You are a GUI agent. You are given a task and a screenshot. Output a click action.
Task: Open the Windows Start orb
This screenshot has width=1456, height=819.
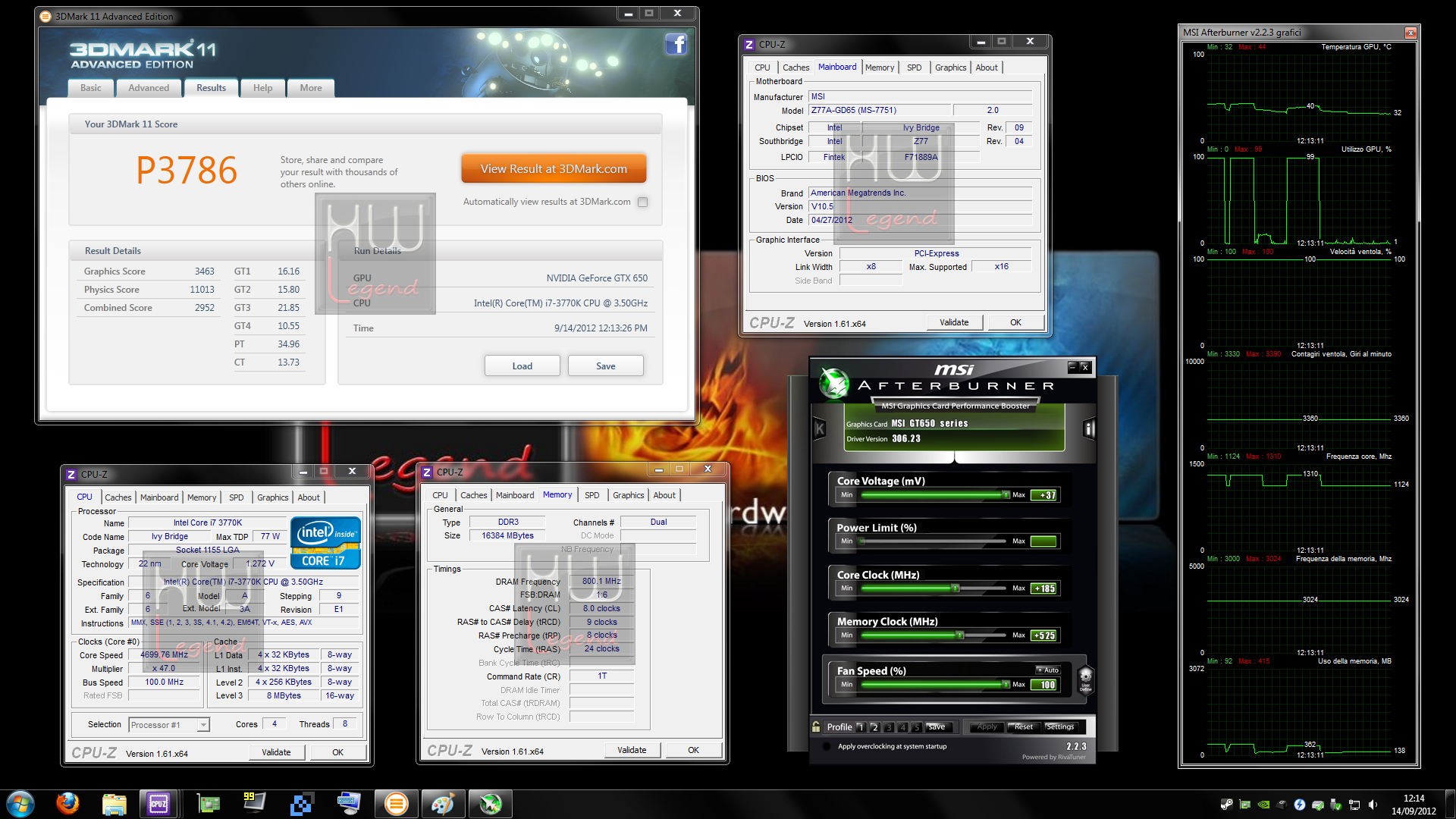[20, 804]
